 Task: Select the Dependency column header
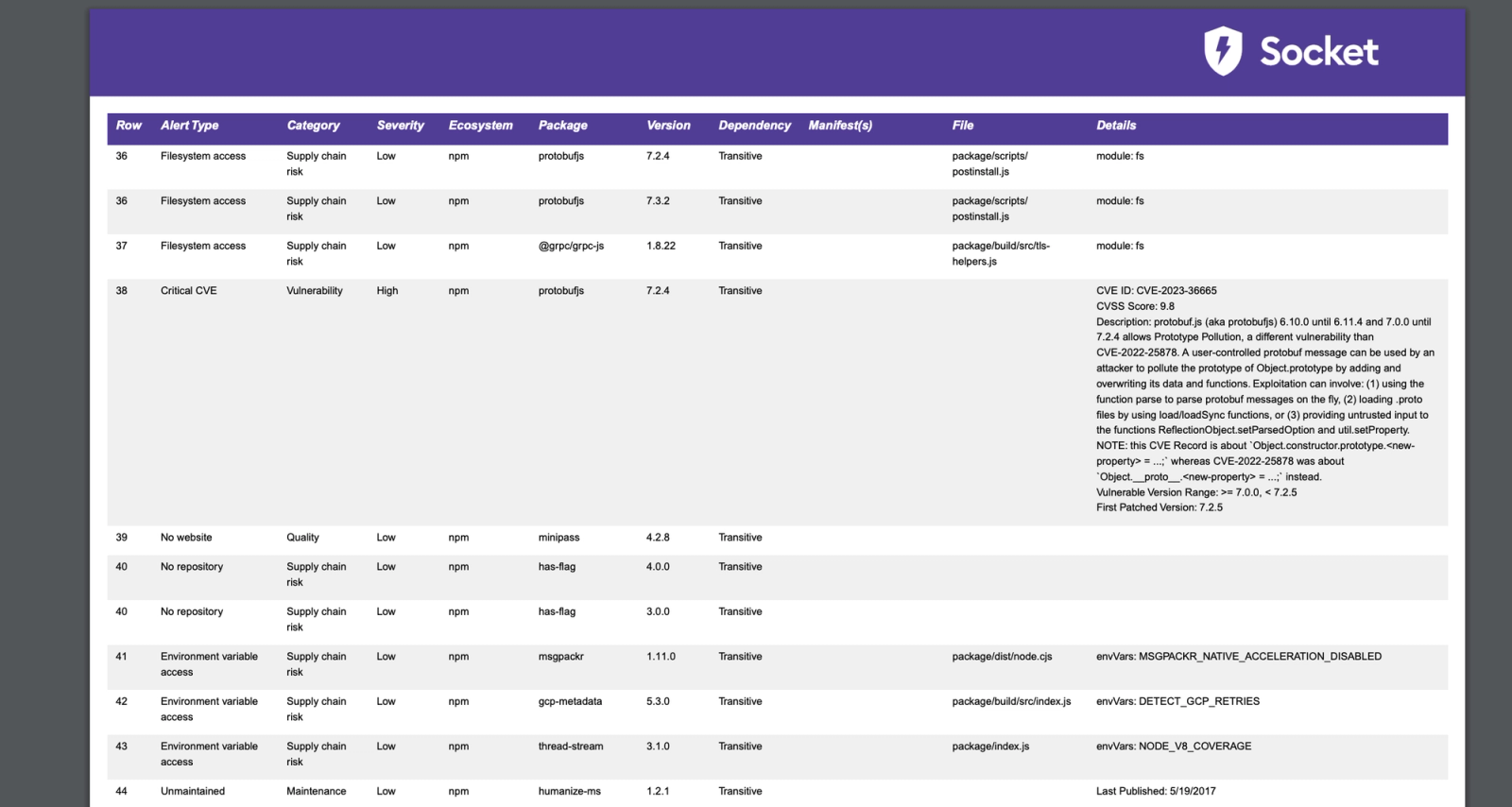point(754,126)
